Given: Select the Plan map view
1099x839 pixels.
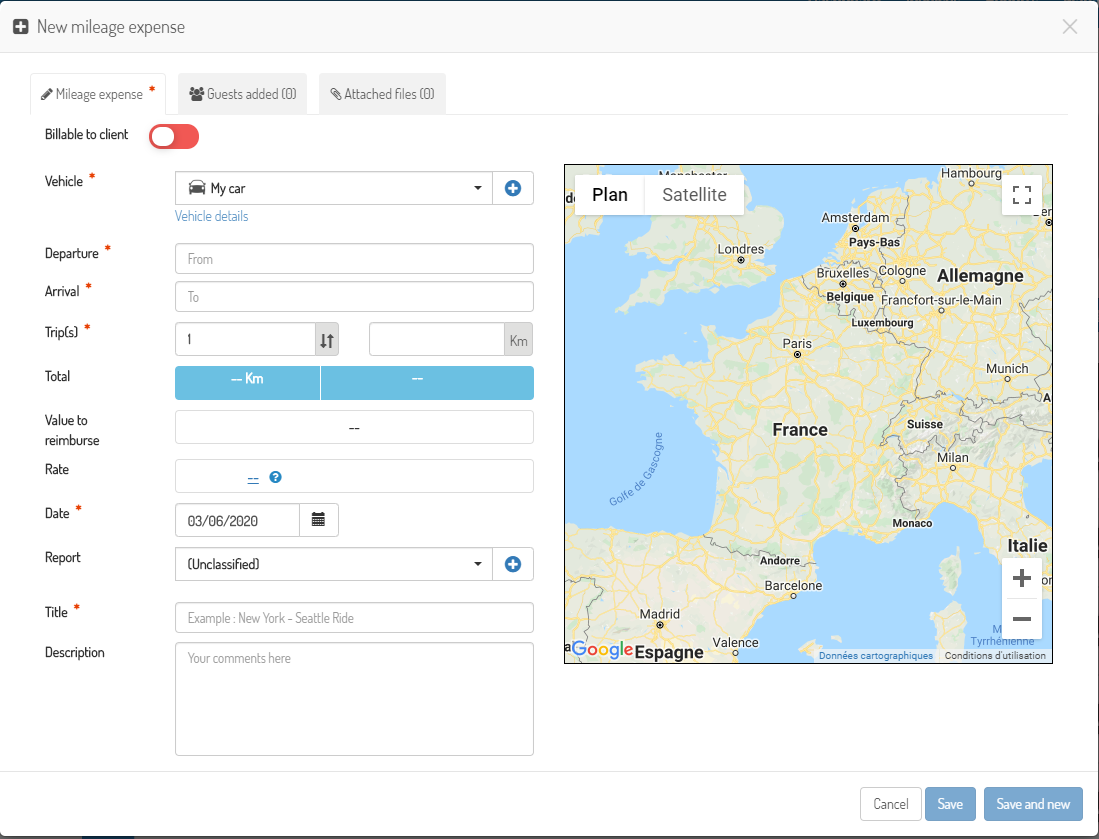Looking at the screenshot, I should coord(610,195).
